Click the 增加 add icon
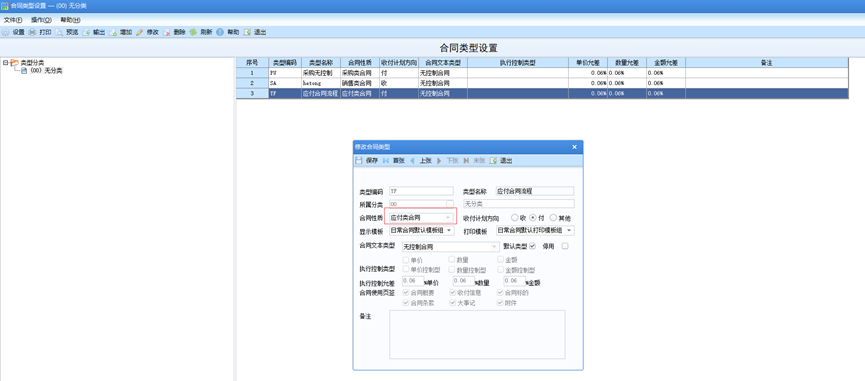This screenshot has width=865, height=381. pos(113,33)
